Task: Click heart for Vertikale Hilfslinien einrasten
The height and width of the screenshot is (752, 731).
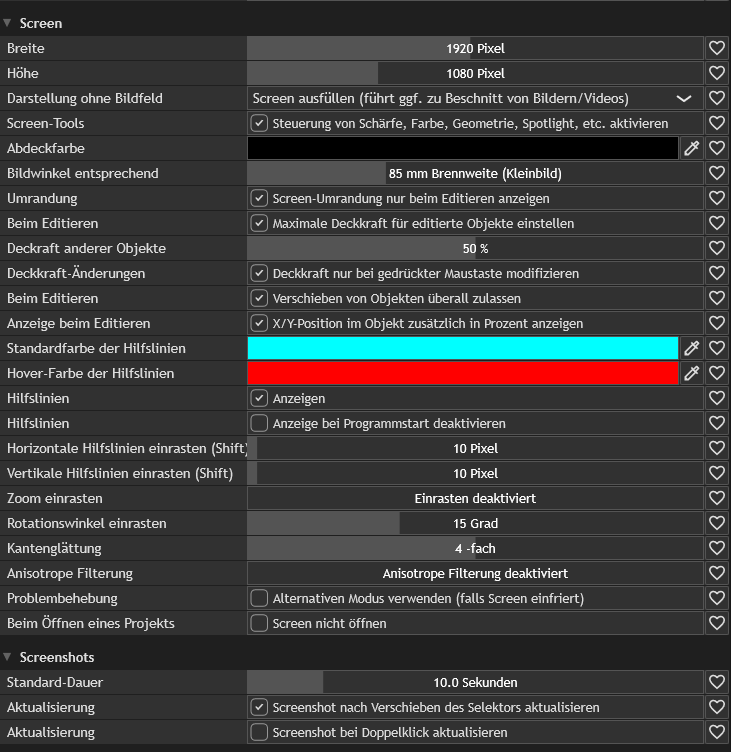Action: pos(717,473)
